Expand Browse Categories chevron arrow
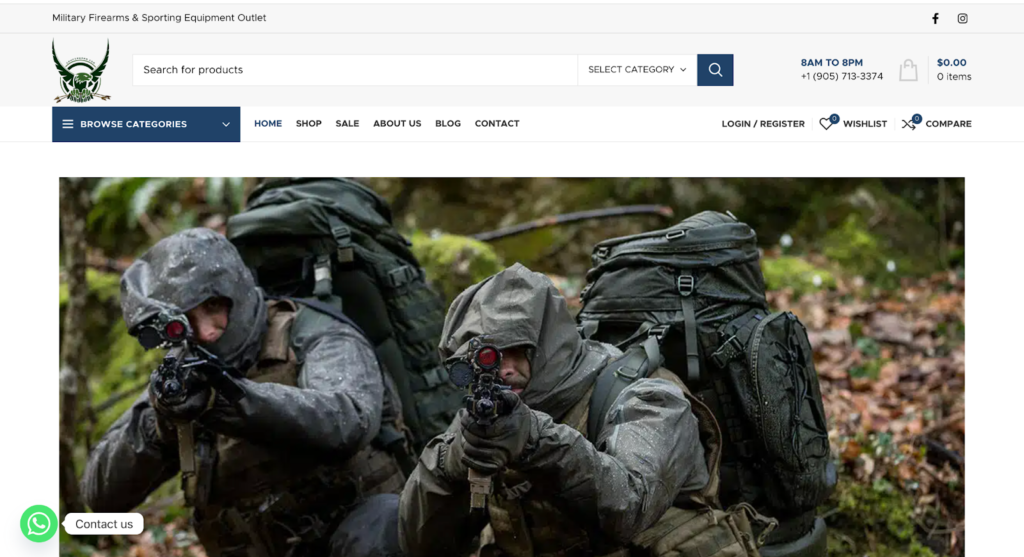The height and width of the screenshot is (557, 1024). click(226, 124)
